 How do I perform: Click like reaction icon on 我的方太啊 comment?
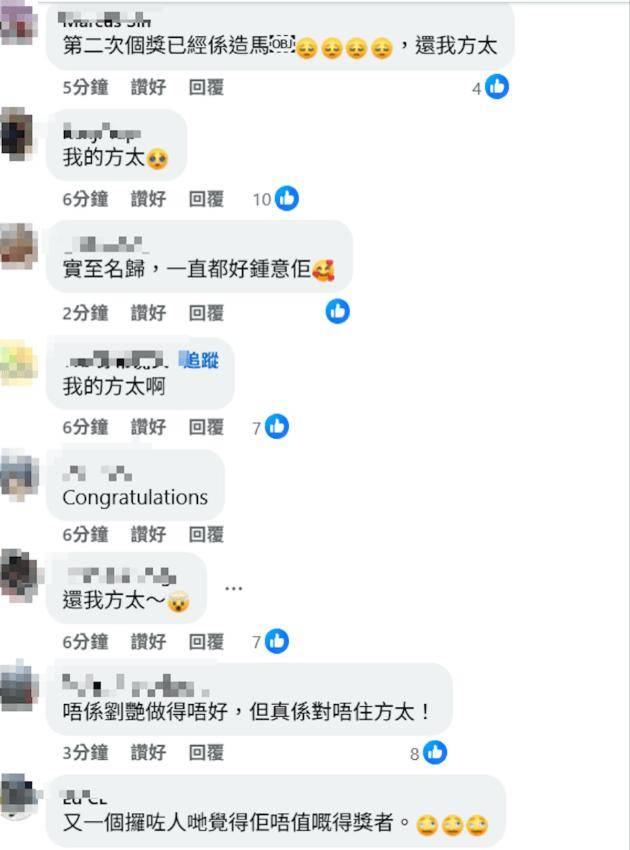coord(277,427)
